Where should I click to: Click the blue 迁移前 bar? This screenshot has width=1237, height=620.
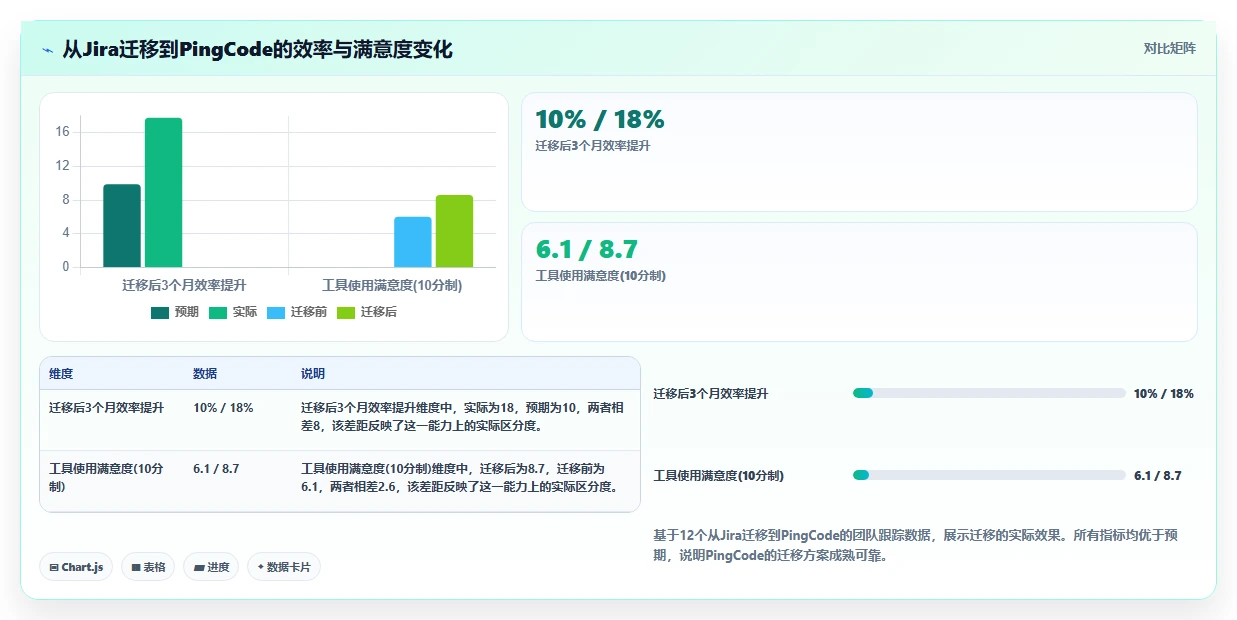[x=413, y=242]
